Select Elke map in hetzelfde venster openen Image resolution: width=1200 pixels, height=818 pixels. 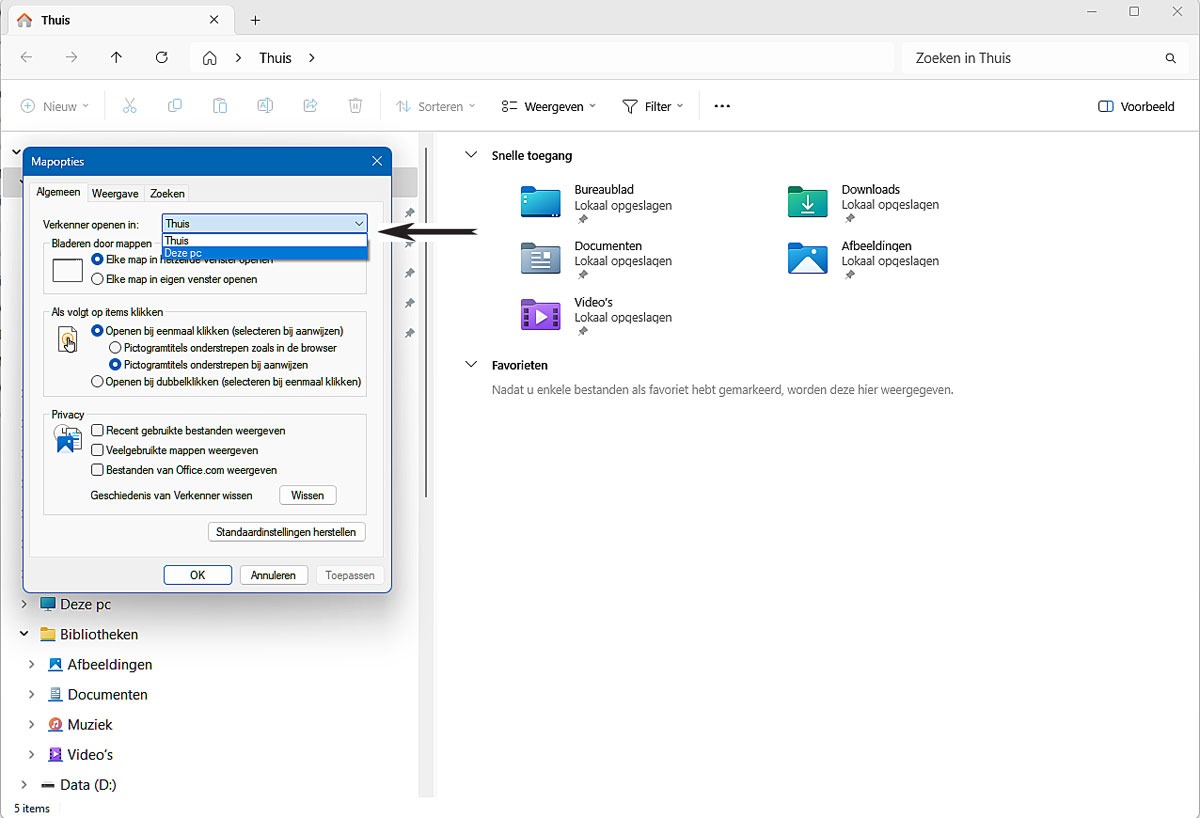[x=98, y=259]
